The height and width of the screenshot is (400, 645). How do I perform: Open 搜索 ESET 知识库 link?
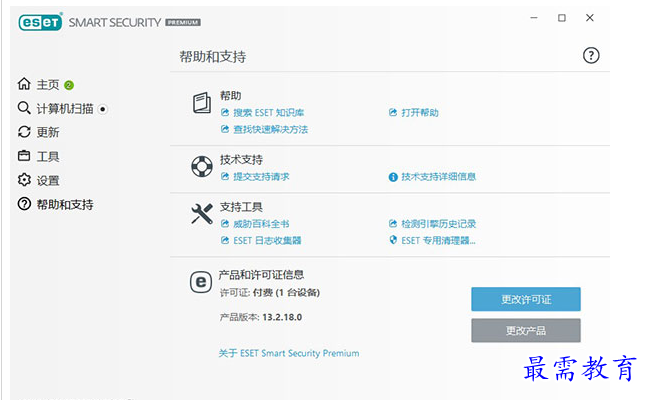tap(265, 113)
